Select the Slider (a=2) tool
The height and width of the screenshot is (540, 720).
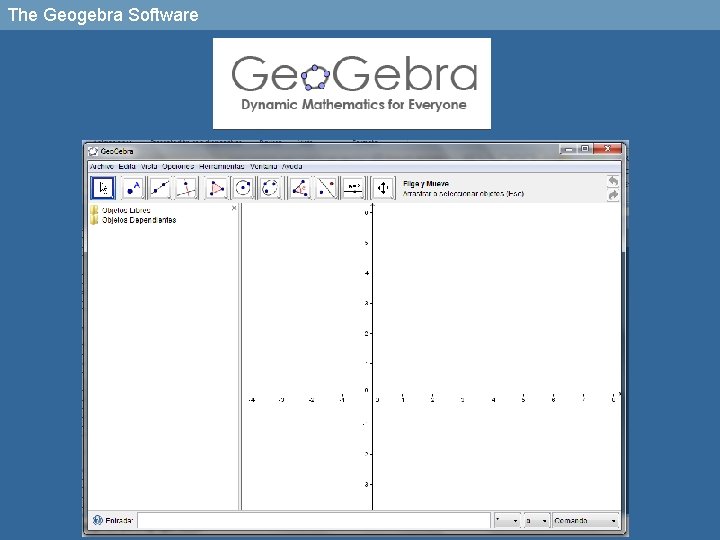(x=353, y=188)
